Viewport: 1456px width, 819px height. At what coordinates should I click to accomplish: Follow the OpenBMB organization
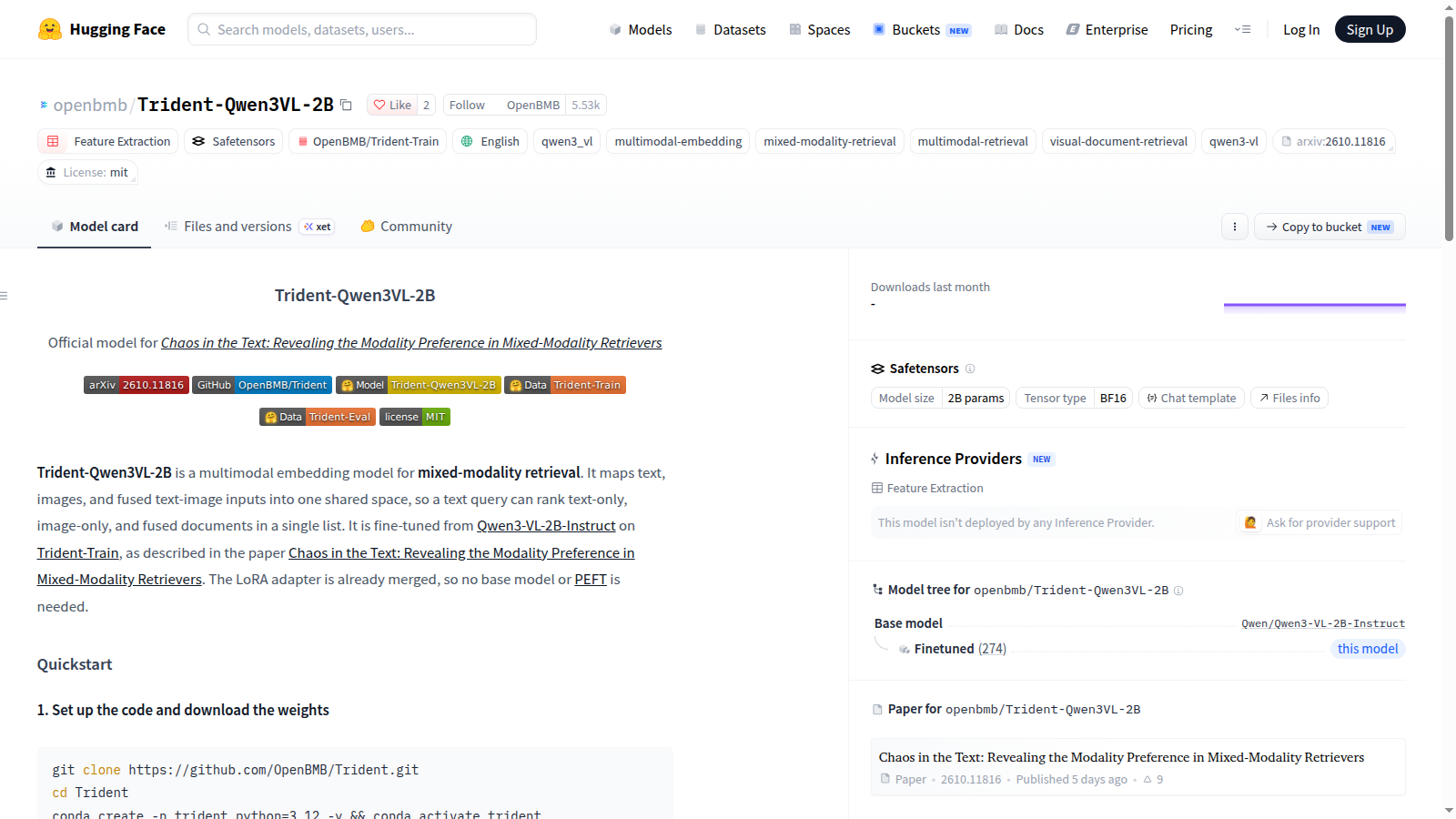(467, 105)
